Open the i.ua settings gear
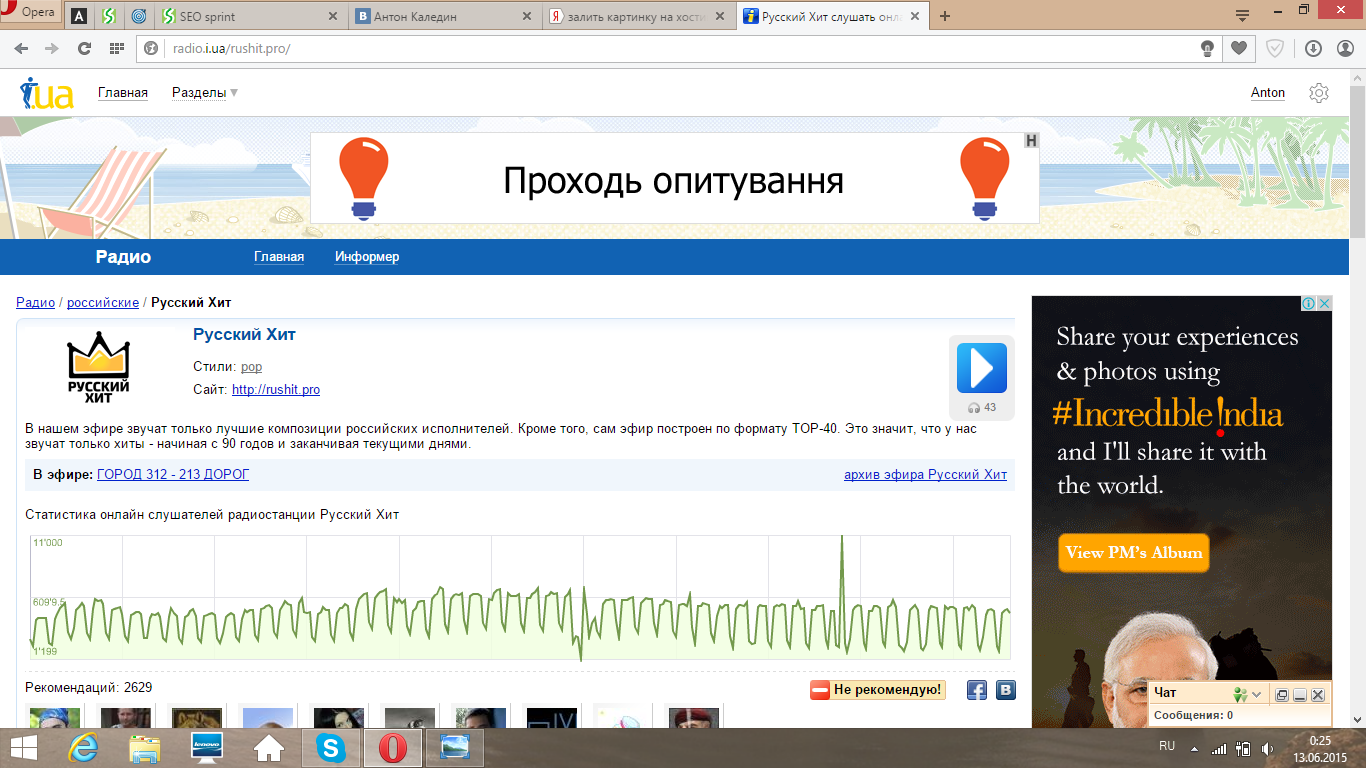The height and width of the screenshot is (768, 1366). point(1319,93)
